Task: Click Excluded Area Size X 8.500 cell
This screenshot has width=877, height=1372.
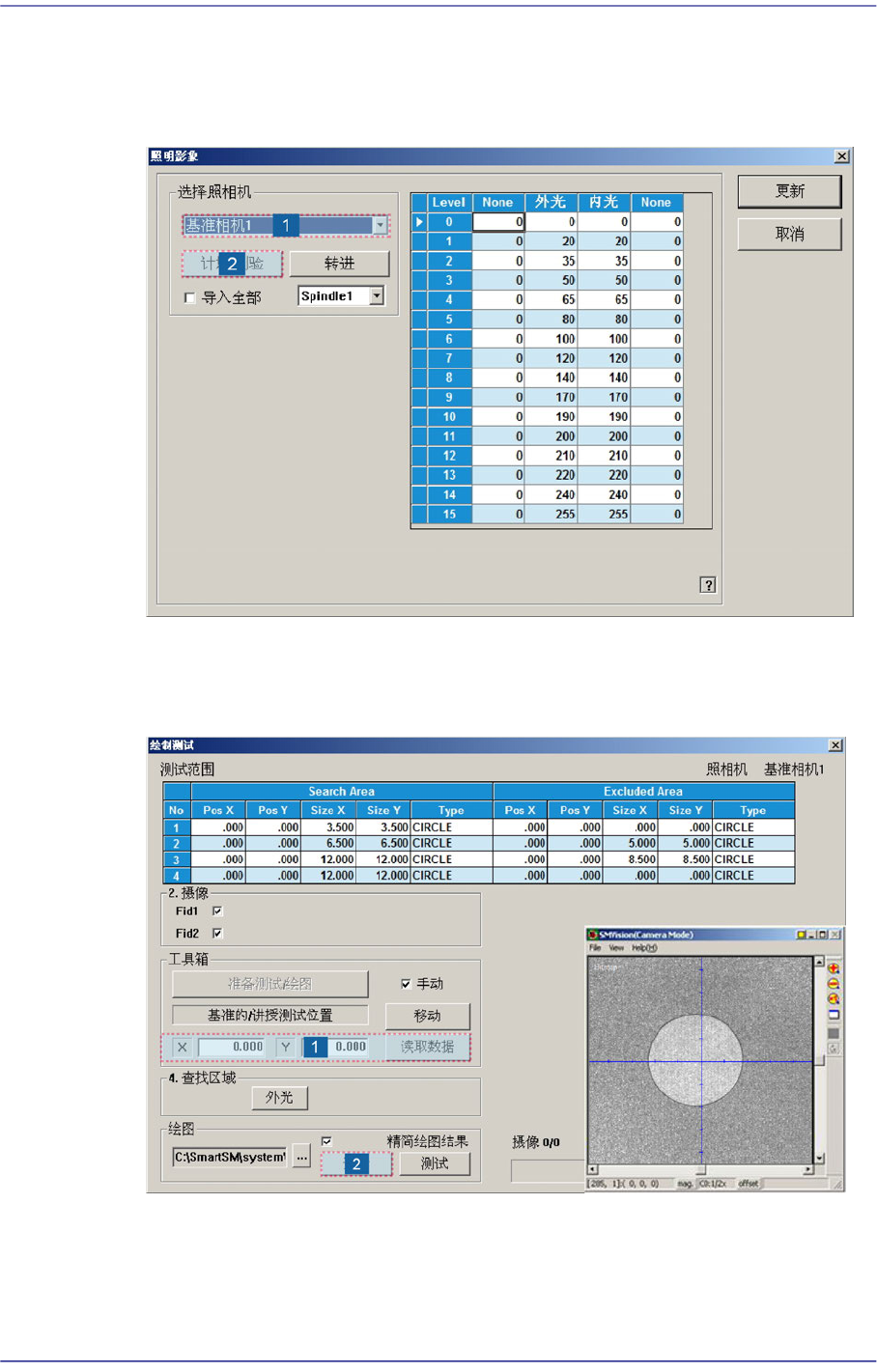Action: 631,859
